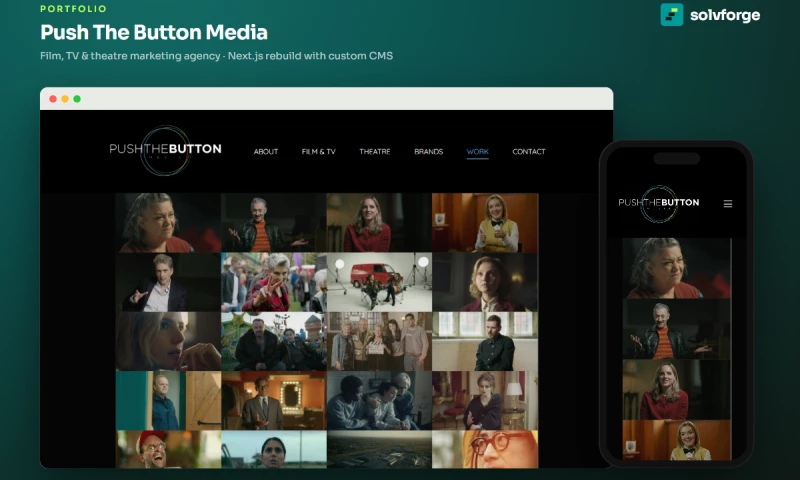Open thumbnail of gray-haired woman in red

pos(168,223)
